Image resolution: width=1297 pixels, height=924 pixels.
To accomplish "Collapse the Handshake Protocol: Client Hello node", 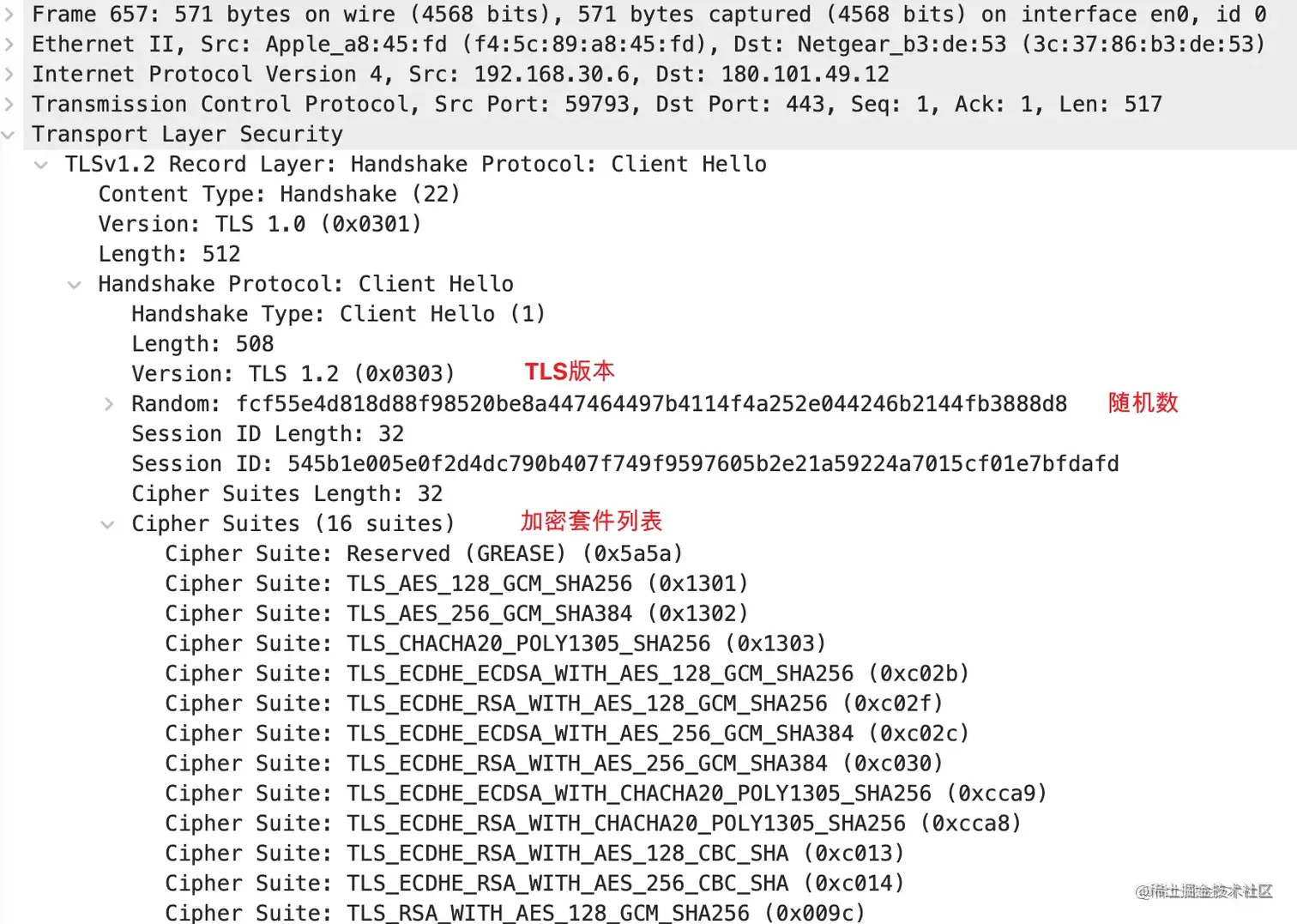I will coord(75,285).
